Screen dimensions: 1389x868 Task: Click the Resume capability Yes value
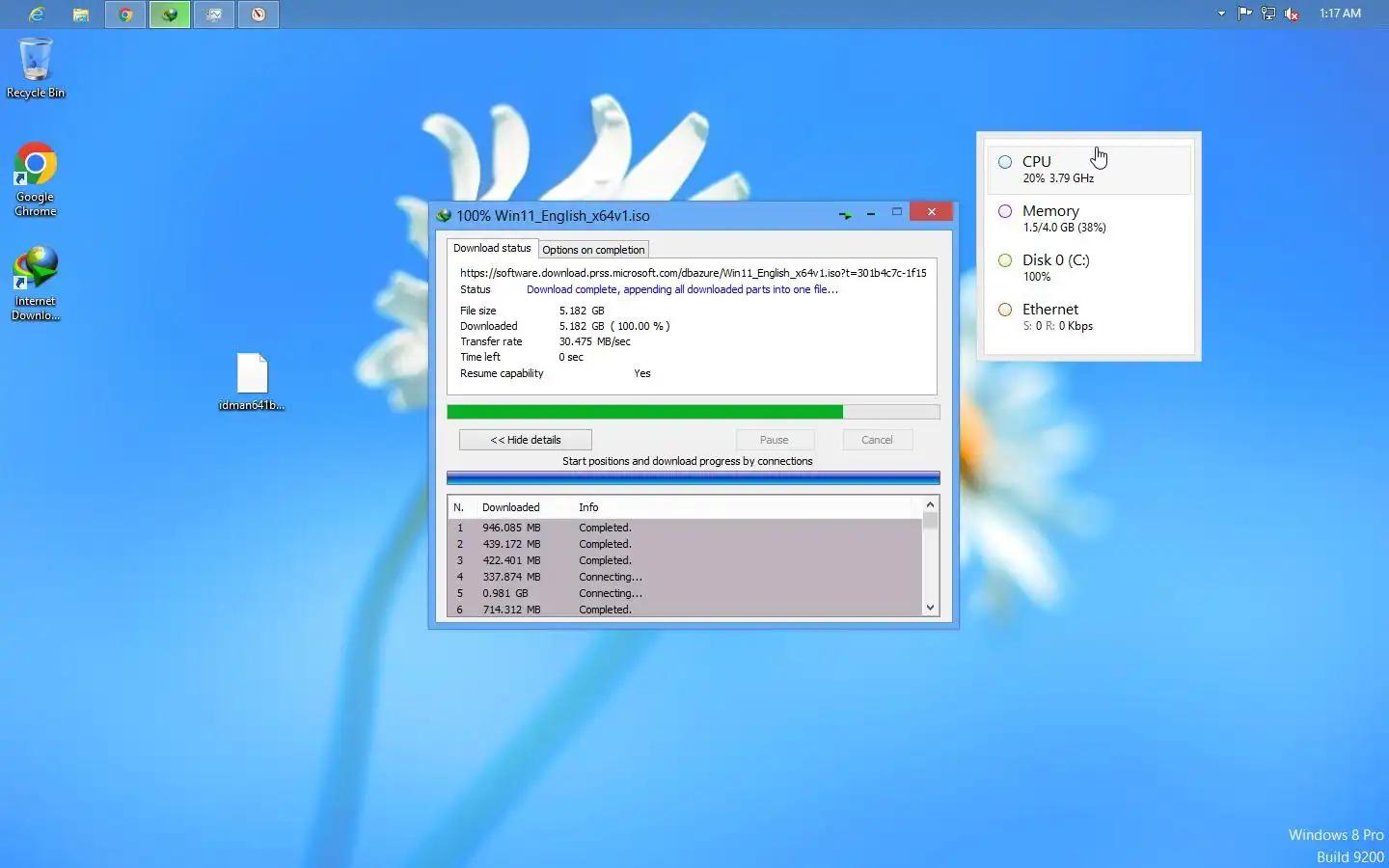tap(642, 373)
